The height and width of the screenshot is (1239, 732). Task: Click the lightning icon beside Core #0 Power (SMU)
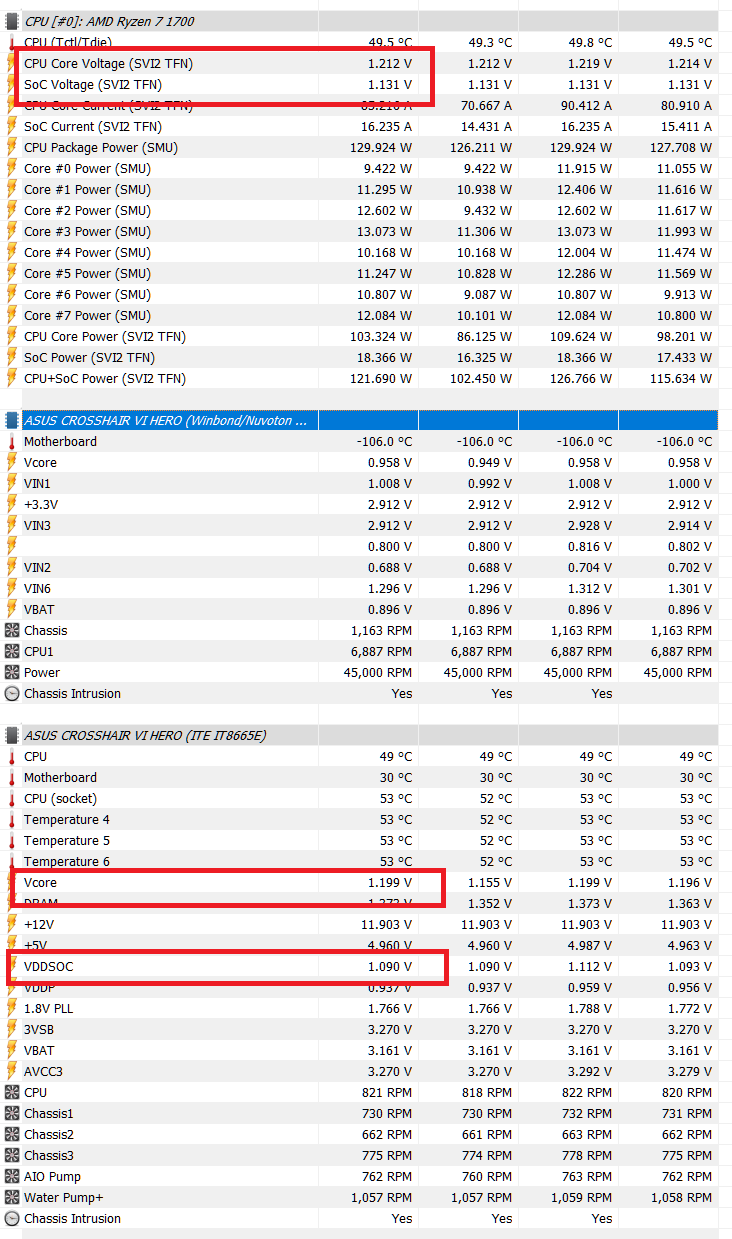(x=12, y=168)
